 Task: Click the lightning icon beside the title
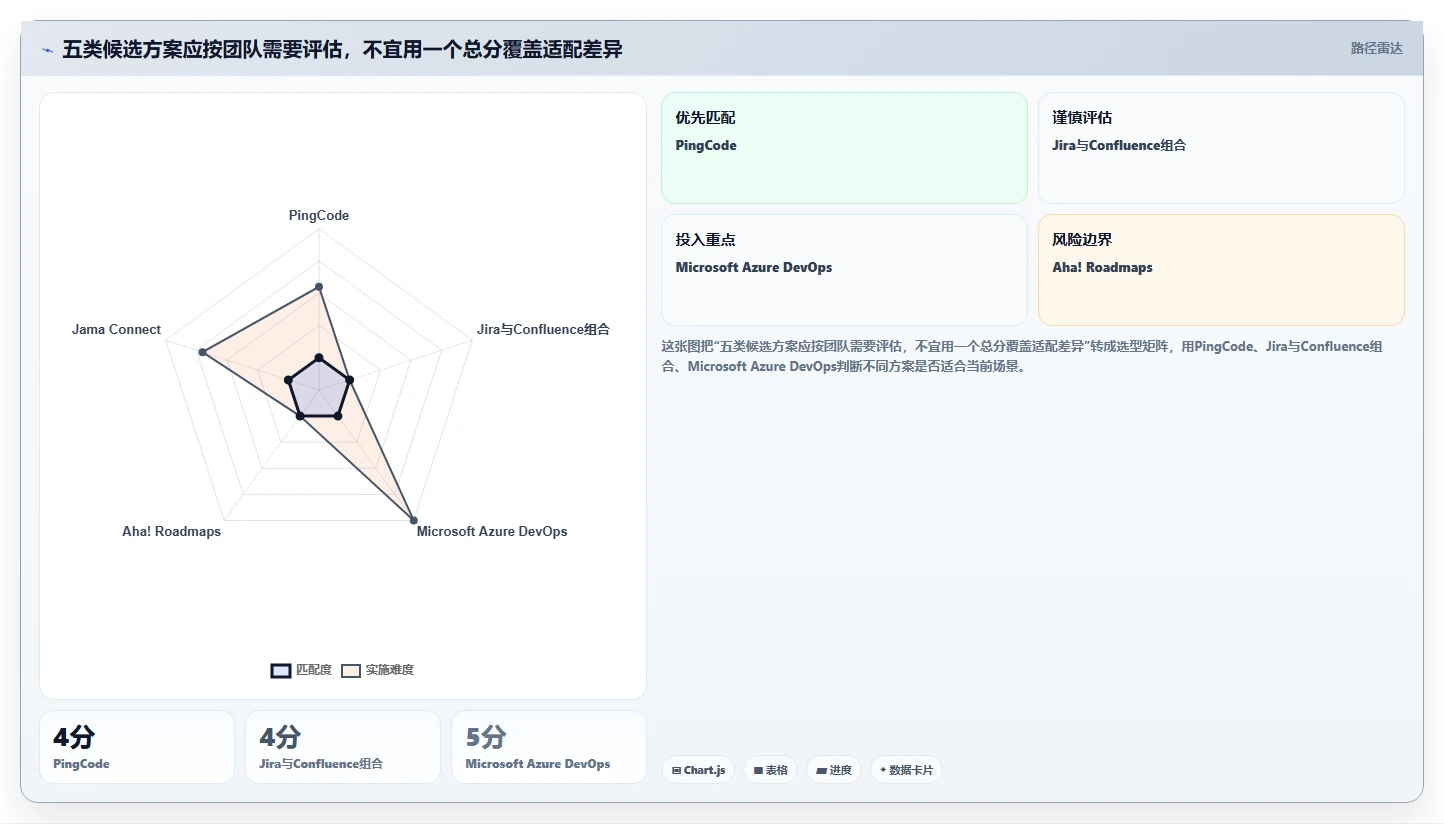(47, 49)
